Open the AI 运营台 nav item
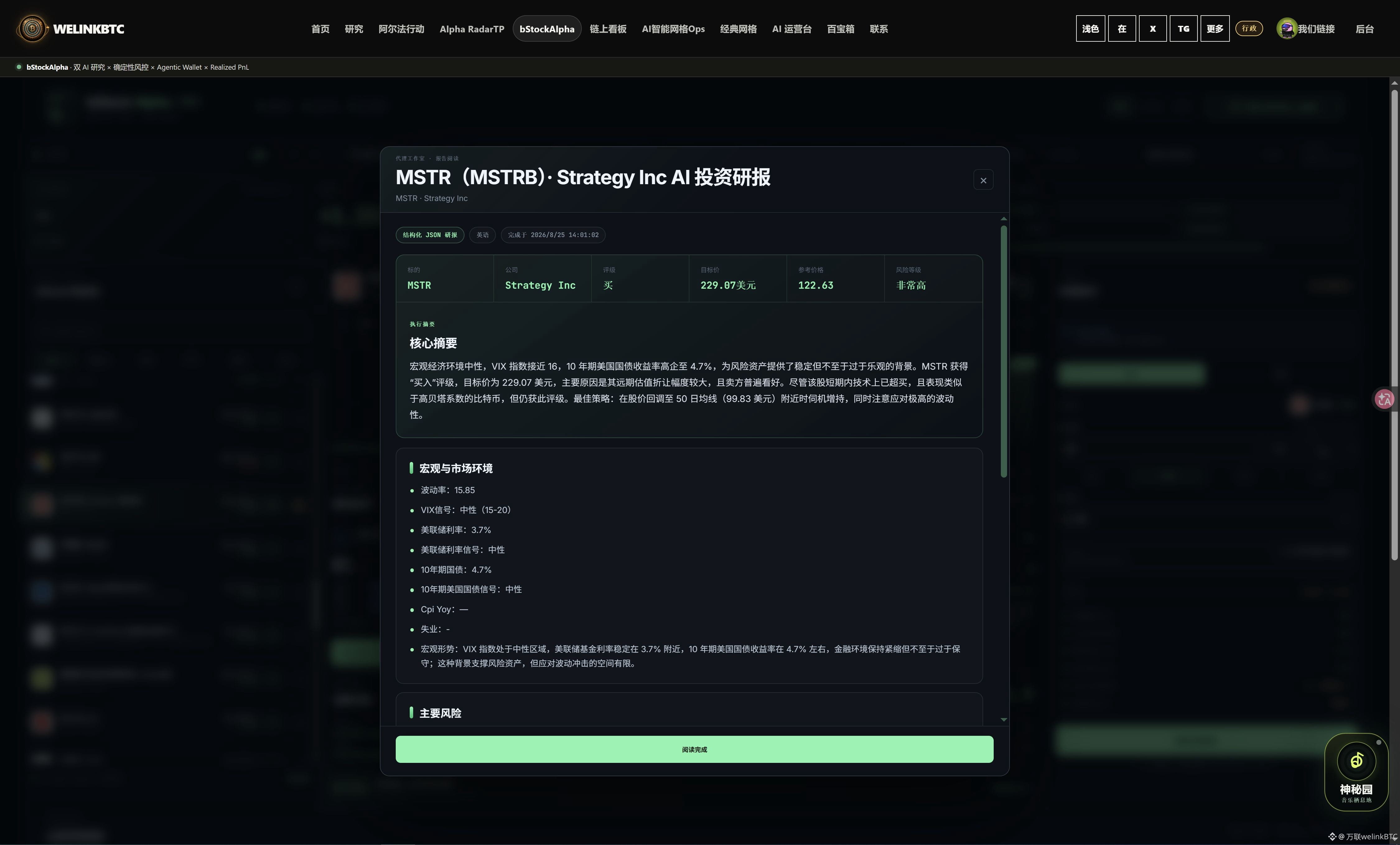The image size is (1400, 845). [791, 29]
